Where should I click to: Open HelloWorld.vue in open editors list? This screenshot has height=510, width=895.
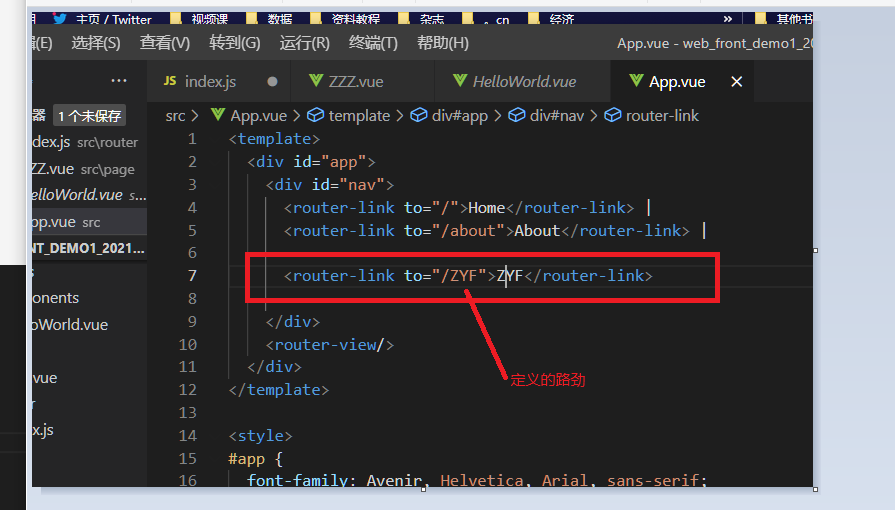90,195
